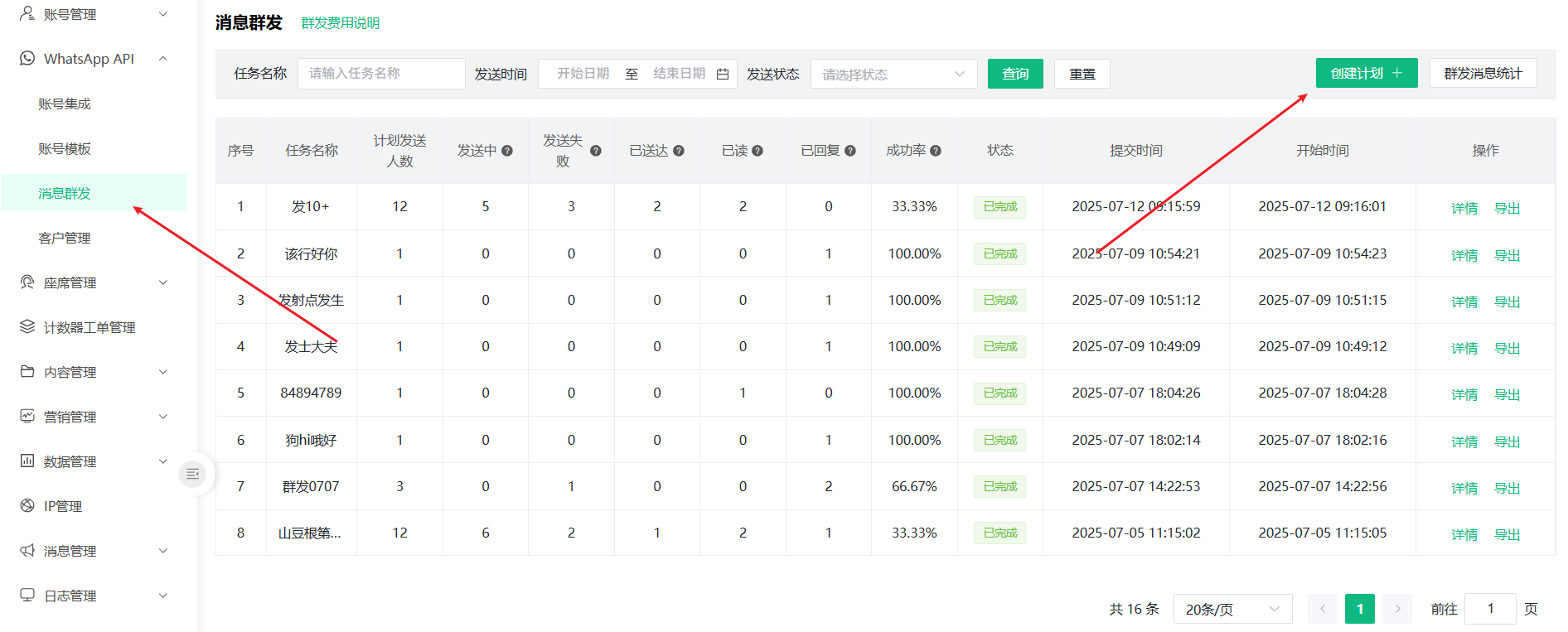Click help icon beside 发送中 header
The width and height of the screenshot is (1568, 632).
click(507, 151)
